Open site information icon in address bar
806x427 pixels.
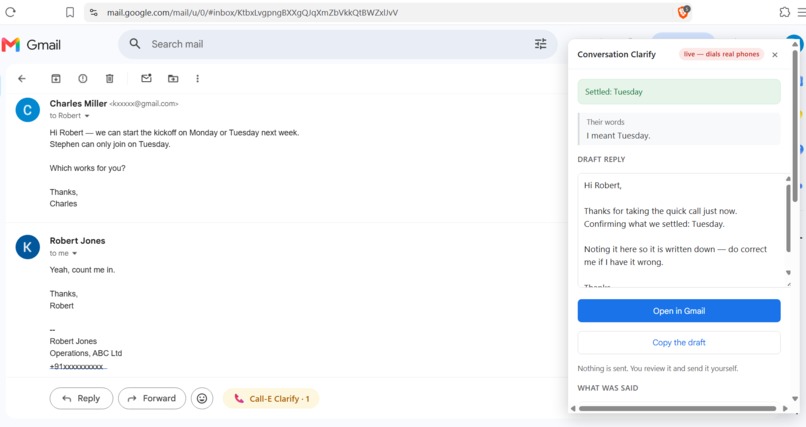[x=94, y=12]
